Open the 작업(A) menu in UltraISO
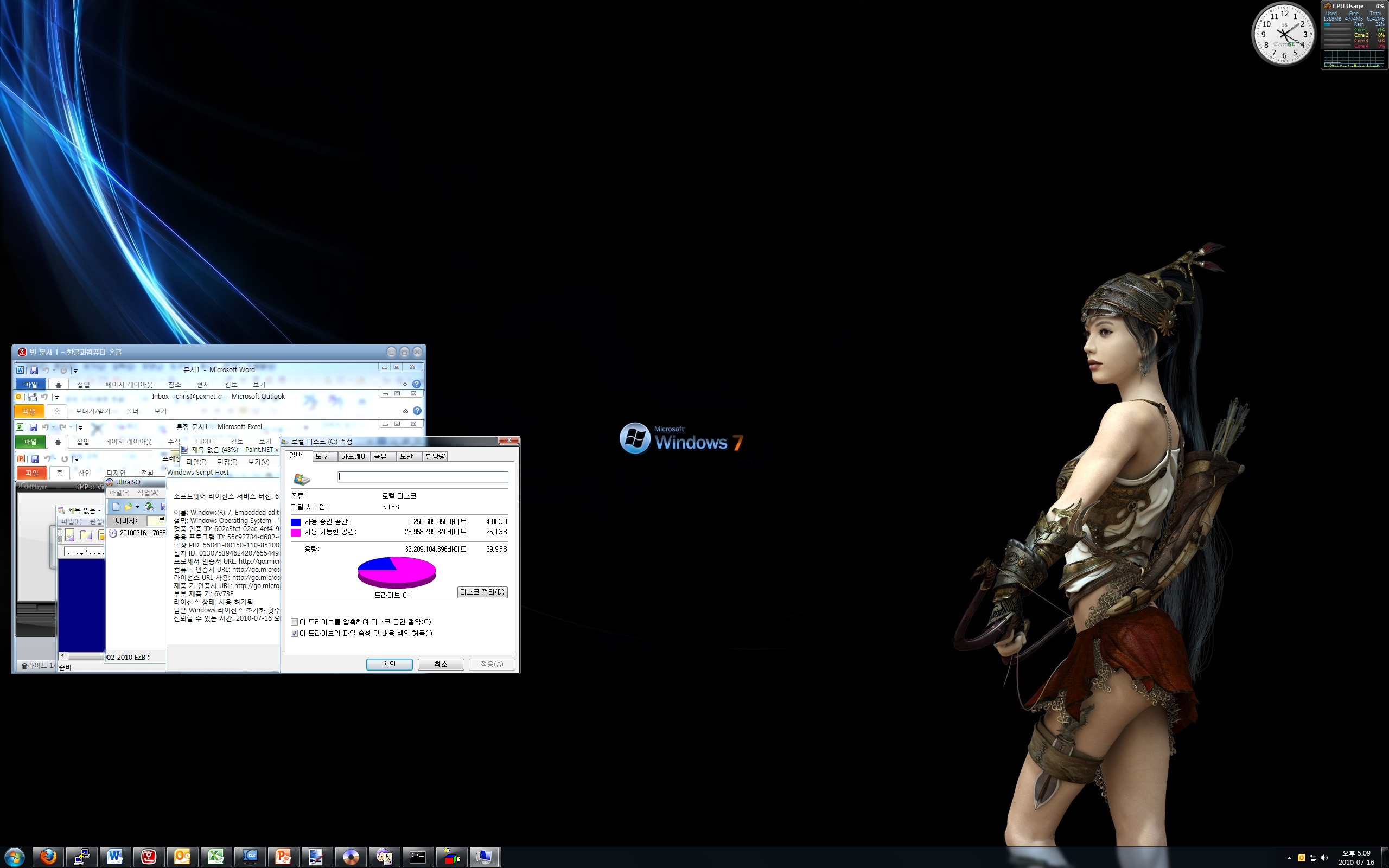The image size is (1389, 868). coord(148,493)
